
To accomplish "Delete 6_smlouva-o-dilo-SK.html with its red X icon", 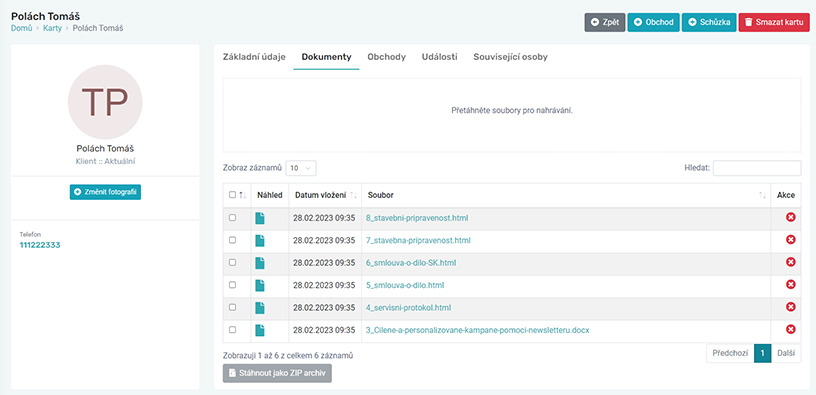I will [x=790, y=262].
